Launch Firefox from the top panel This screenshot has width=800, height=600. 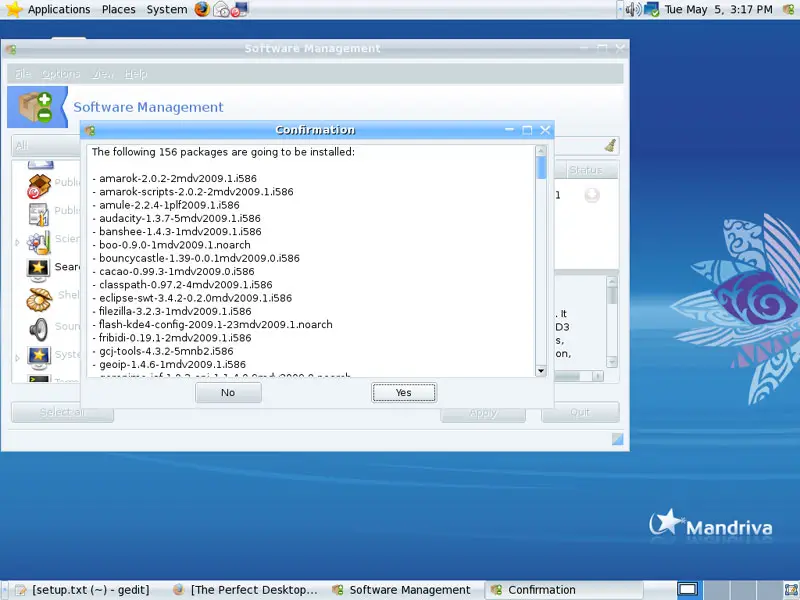(x=202, y=9)
